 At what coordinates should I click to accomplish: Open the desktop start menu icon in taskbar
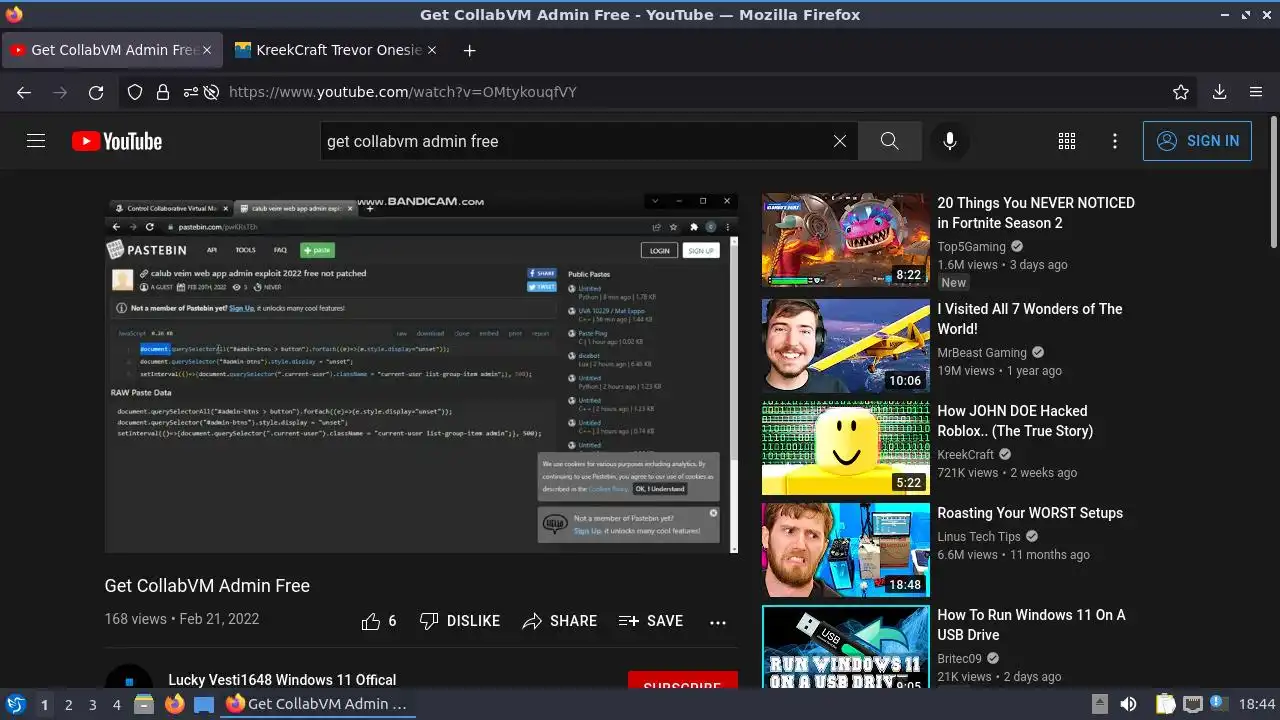[15, 704]
